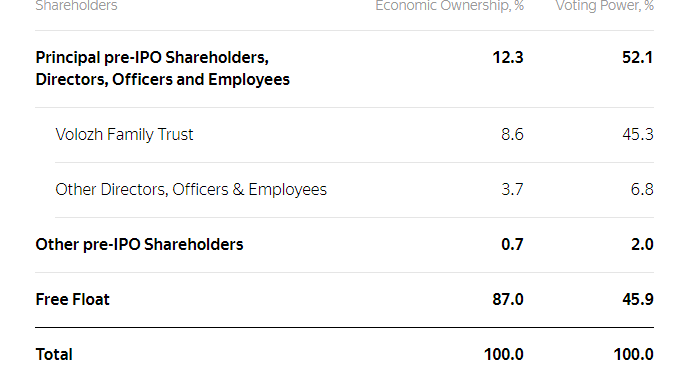
Task: Click the 6.8 voting power value
Action: pyautogui.click(x=642, y=190)
